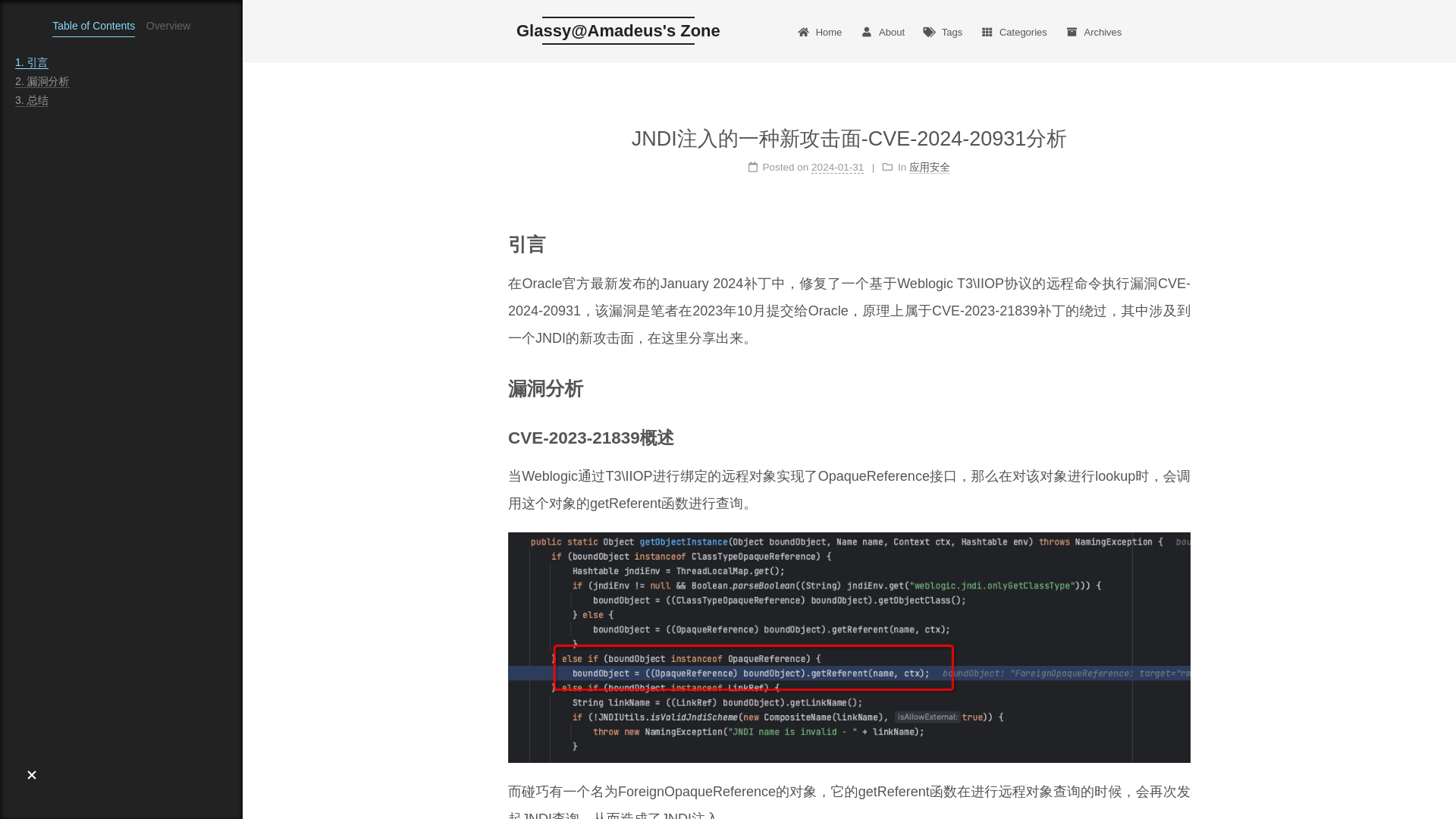
Task: Select the 应用安全 category label
Action: pyautogui.click(x=929, y=167)
